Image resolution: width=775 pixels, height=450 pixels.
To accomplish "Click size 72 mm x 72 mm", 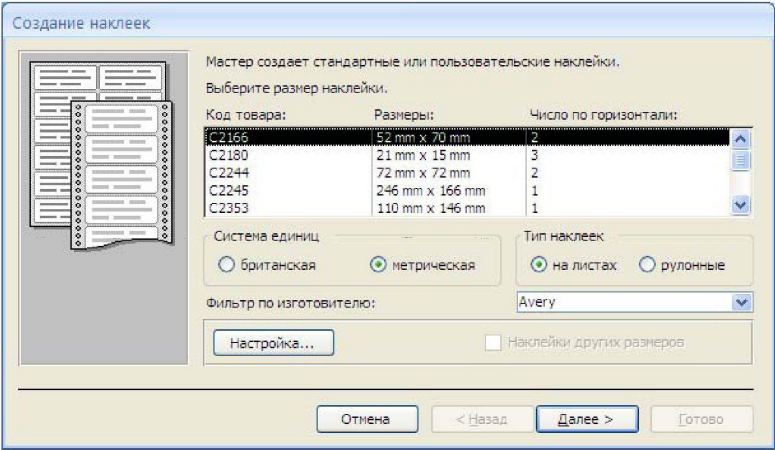I will pos(423,173).
